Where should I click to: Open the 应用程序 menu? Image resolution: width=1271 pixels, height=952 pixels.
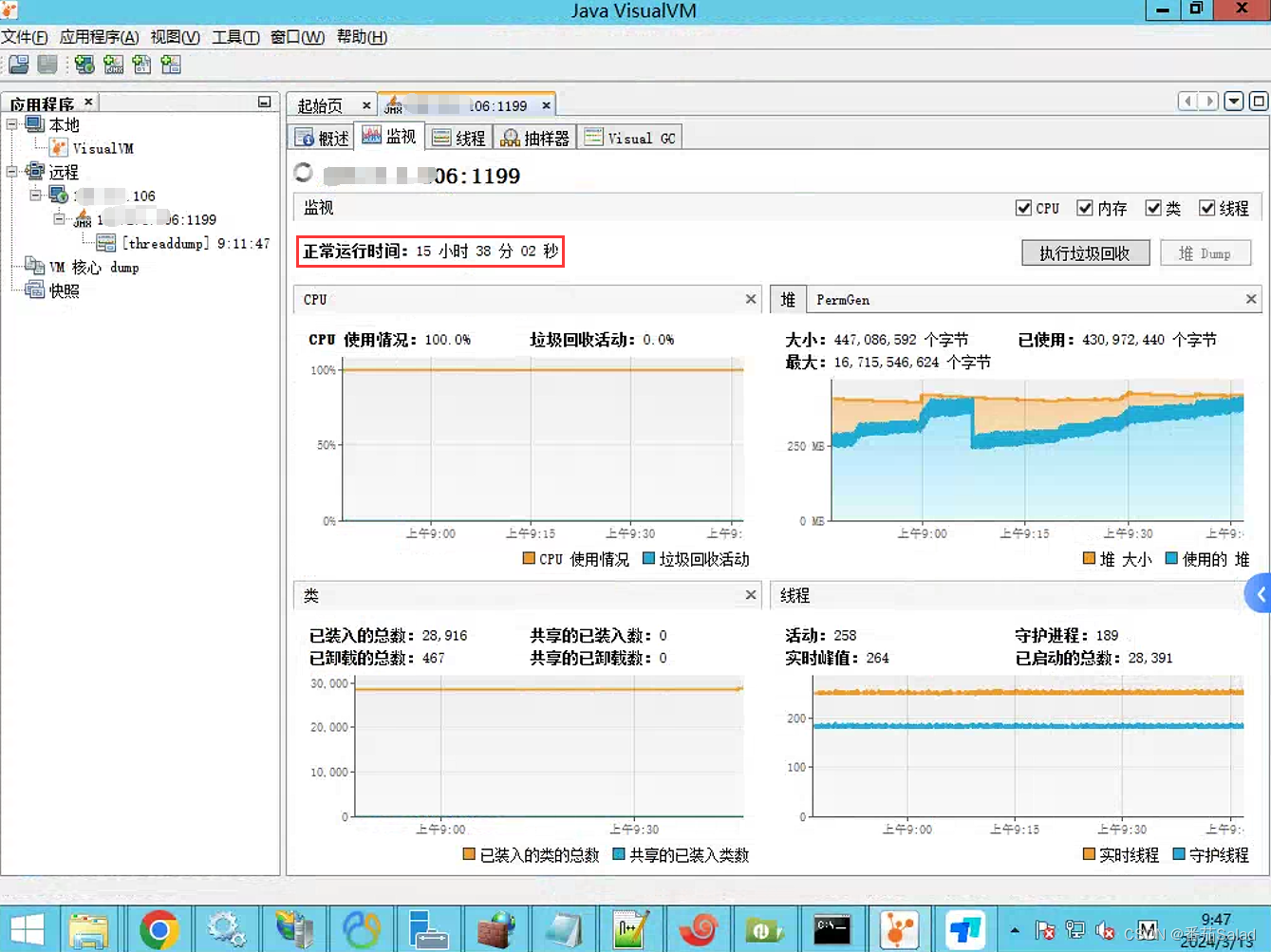tap(99, 37)
